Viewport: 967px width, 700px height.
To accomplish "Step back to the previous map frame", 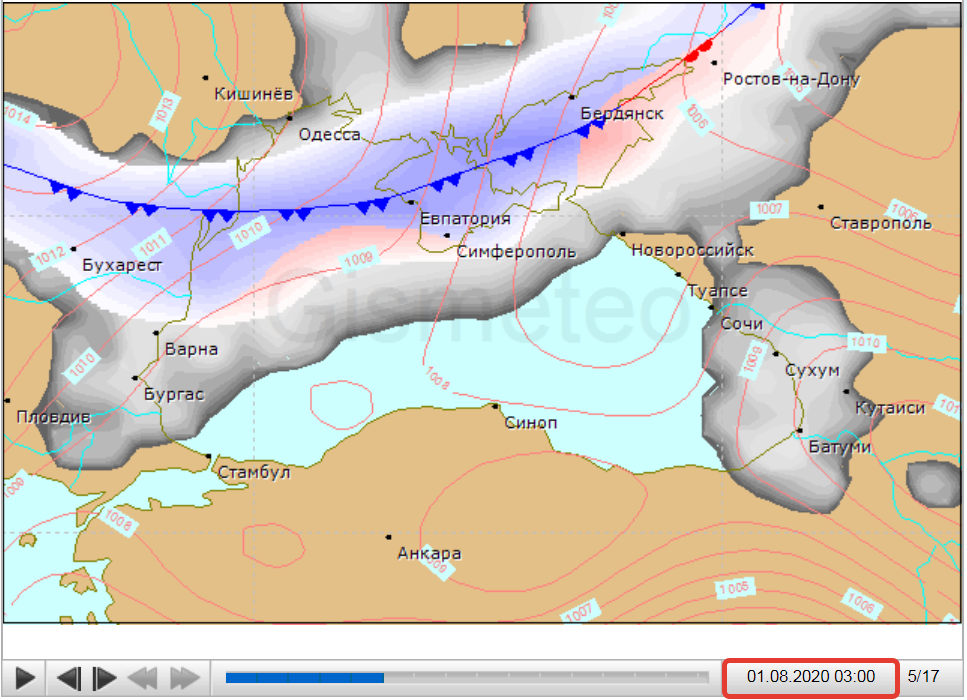I will pyautogui.click(x=69, y=678).
